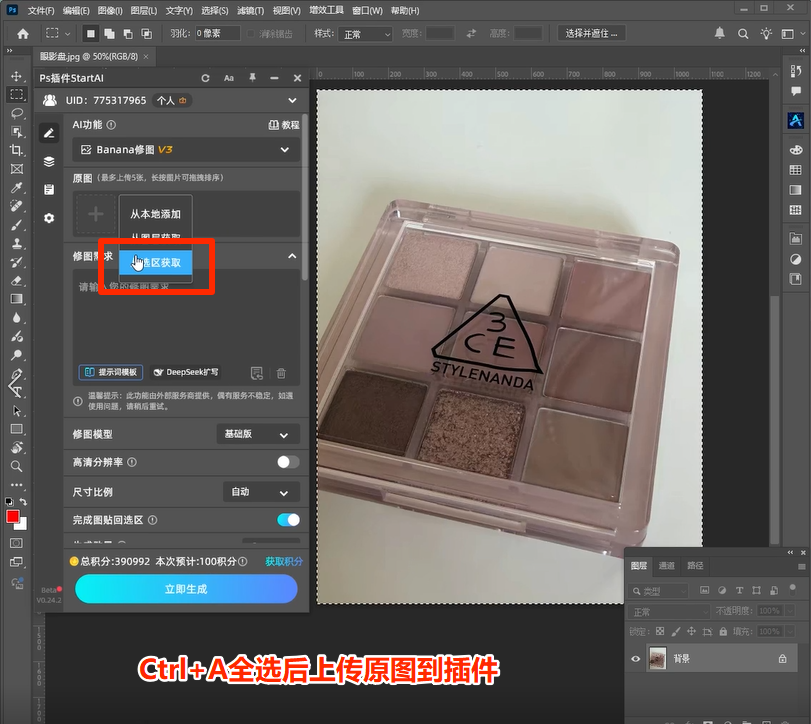
Task: Open the layers stack icon in plugin sidebar
Action: click(49, 161)
